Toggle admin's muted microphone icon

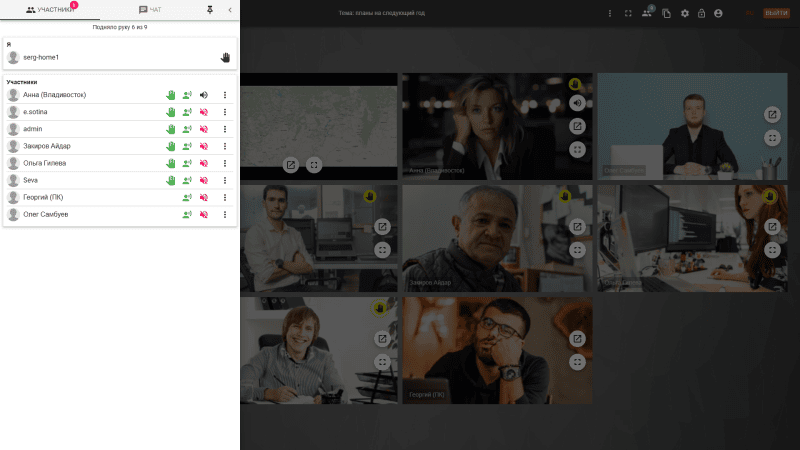[x=203, y=129]
